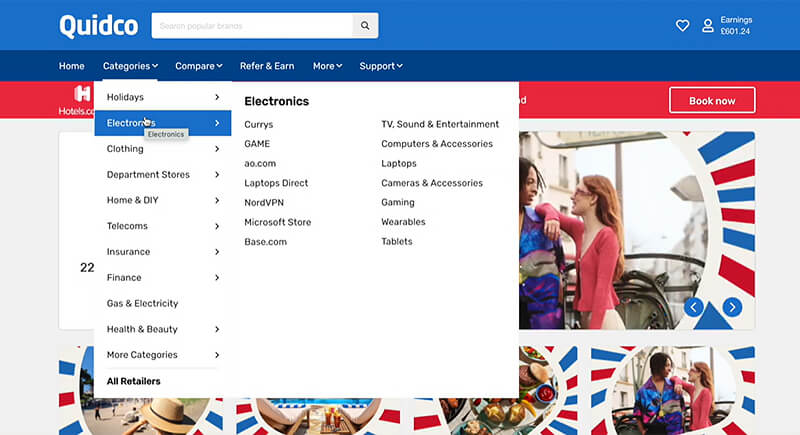Open Laptops subcategory
Screen dimensions: 800x435
tap(398, 164)
